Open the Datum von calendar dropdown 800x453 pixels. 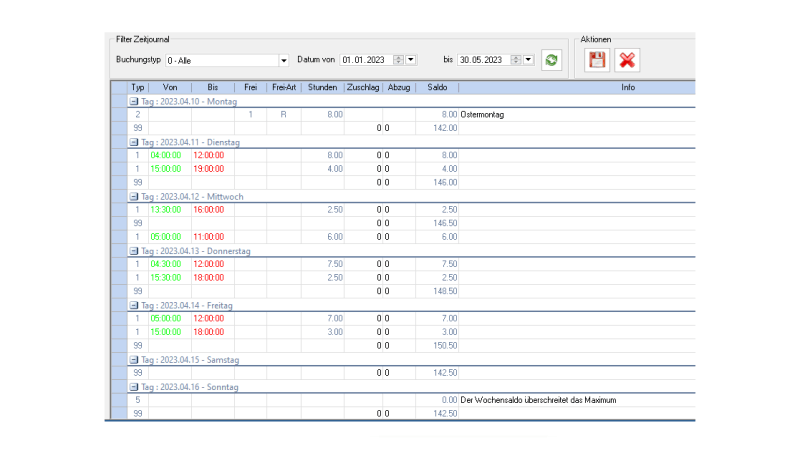(x=411, y=60)
